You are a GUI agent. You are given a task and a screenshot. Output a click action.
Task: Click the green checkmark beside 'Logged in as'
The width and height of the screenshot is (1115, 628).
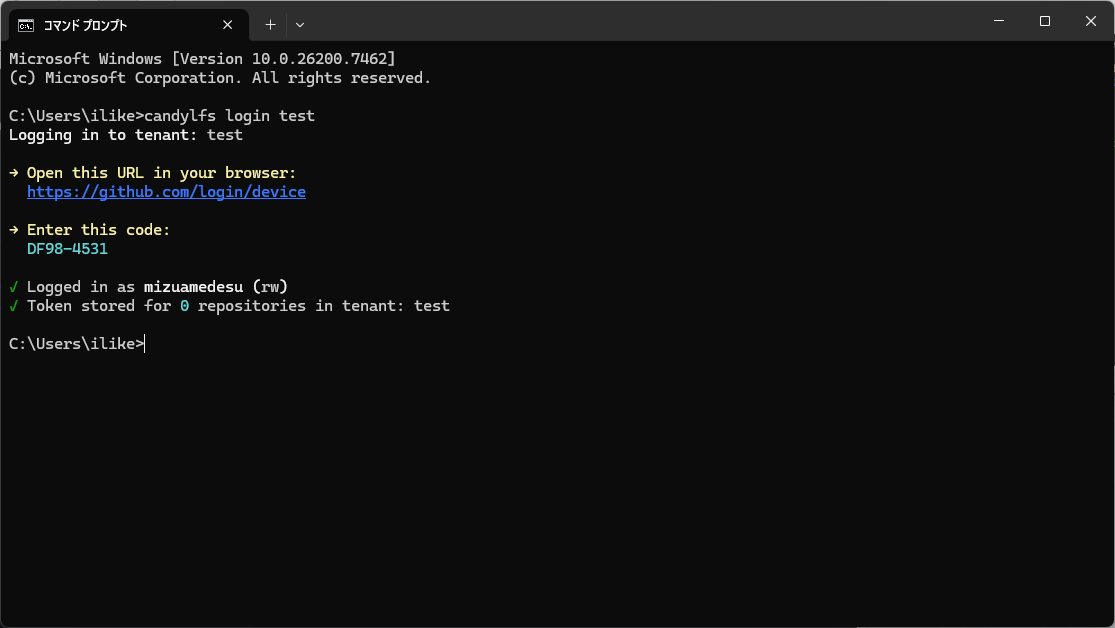(x=14, y=287)
